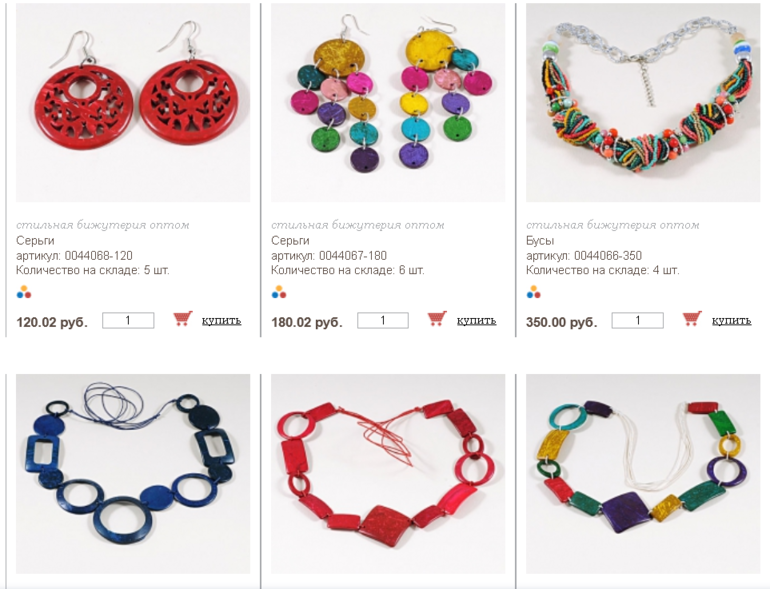Click the Бусы product title

[x=540, y=240]
